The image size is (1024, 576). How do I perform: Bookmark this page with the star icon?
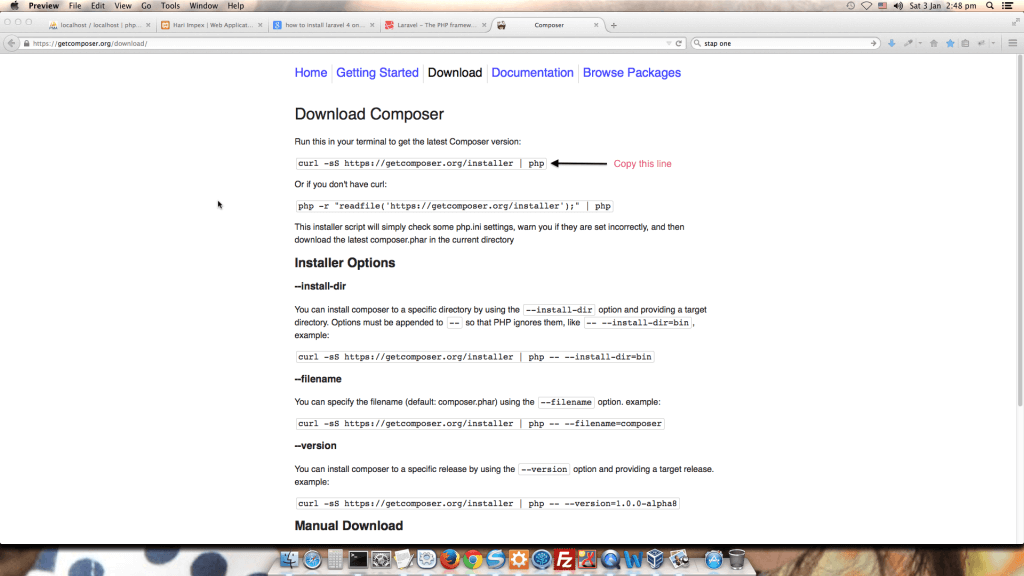[x=950, y=43]
